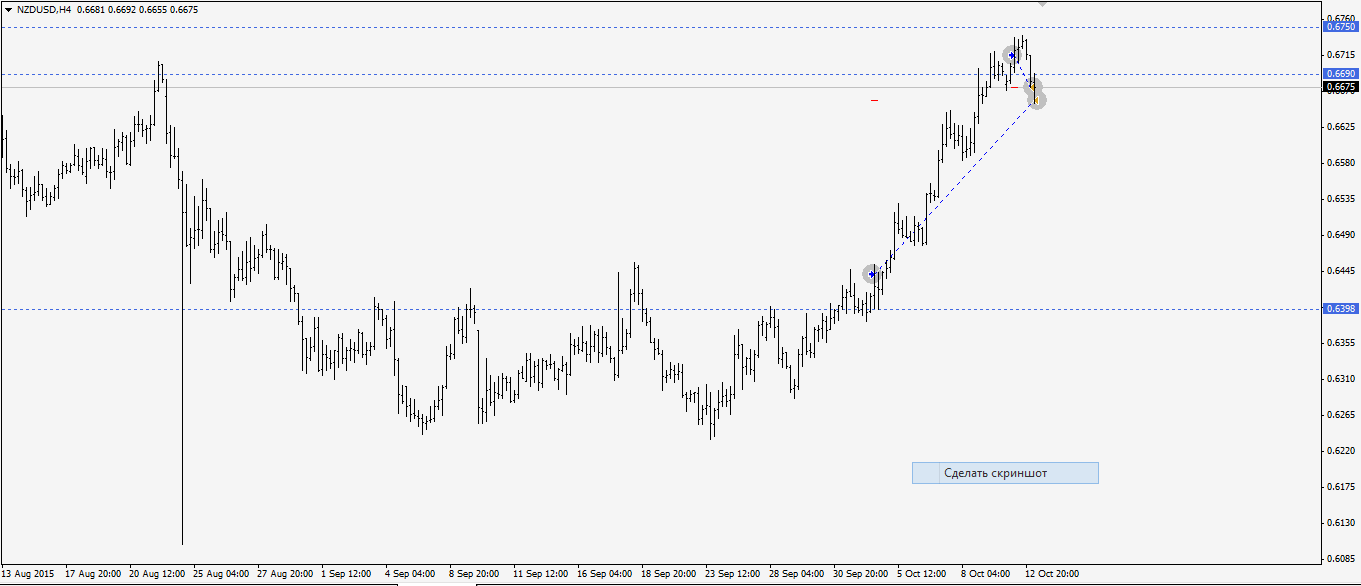Click the 1 Sep 12:00 time label
The image size is (1361, 586).
coord(346,574)
